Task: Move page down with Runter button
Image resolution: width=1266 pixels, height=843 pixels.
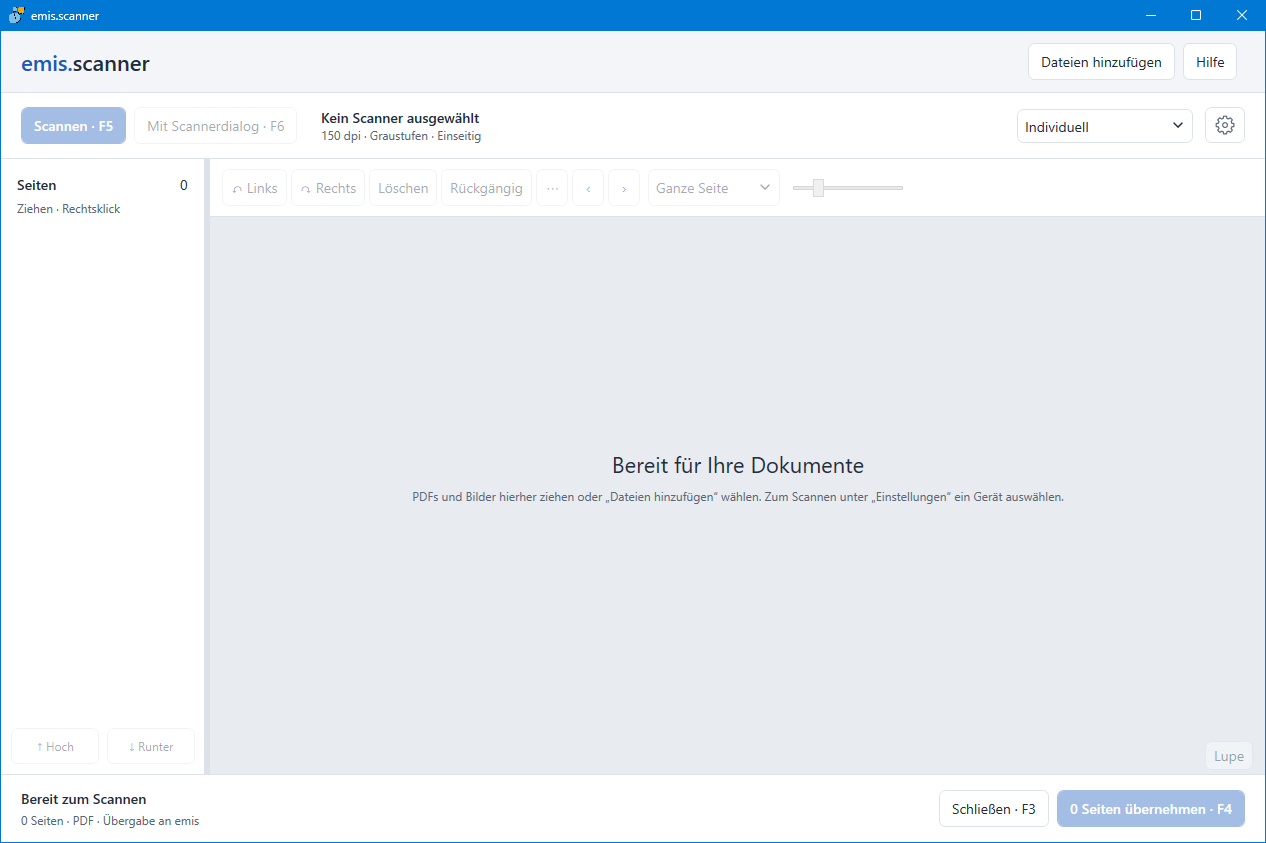Action: (x=151, y=746)
